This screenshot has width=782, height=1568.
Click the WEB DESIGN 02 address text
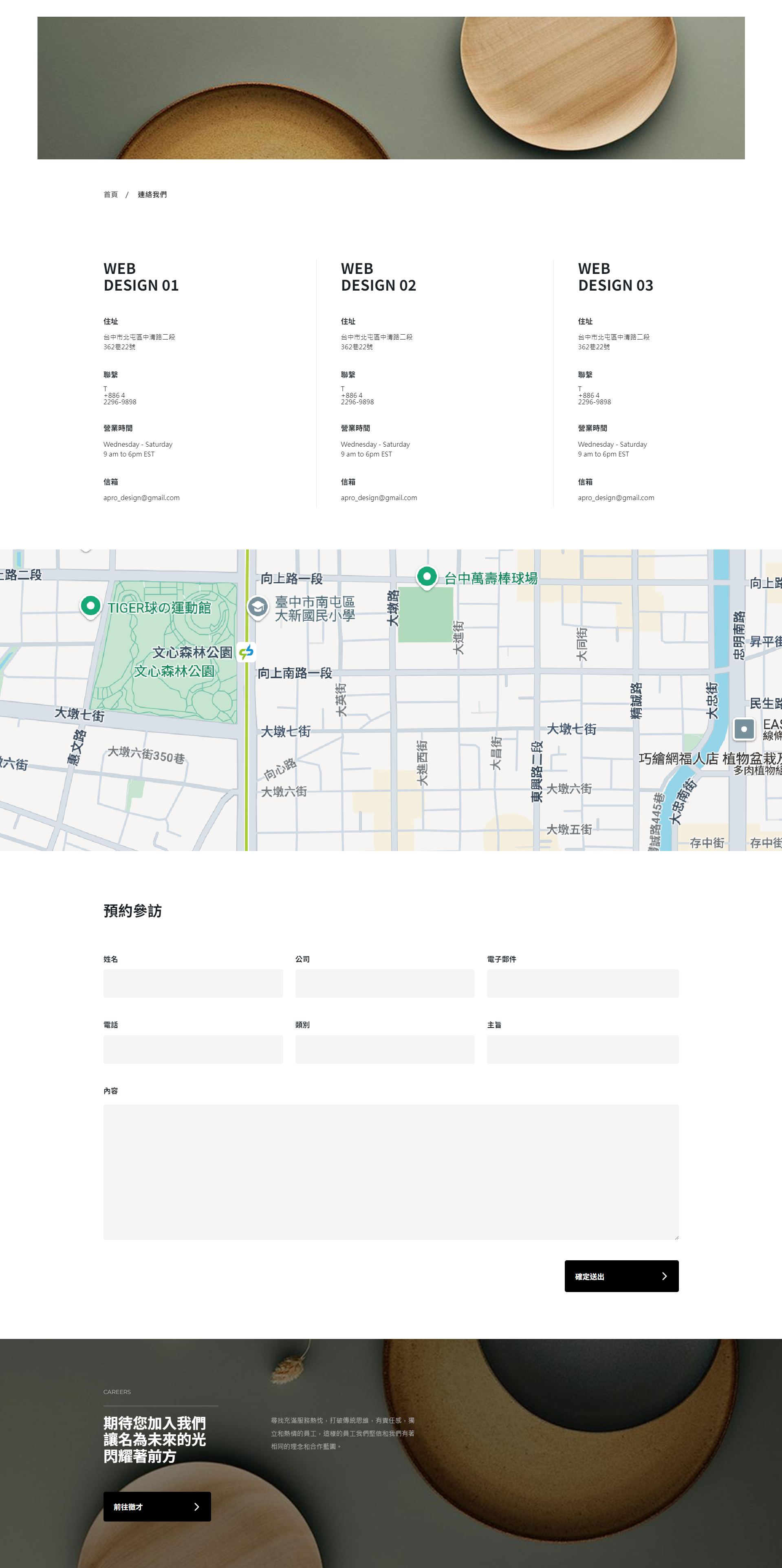(x=376, y=342)
